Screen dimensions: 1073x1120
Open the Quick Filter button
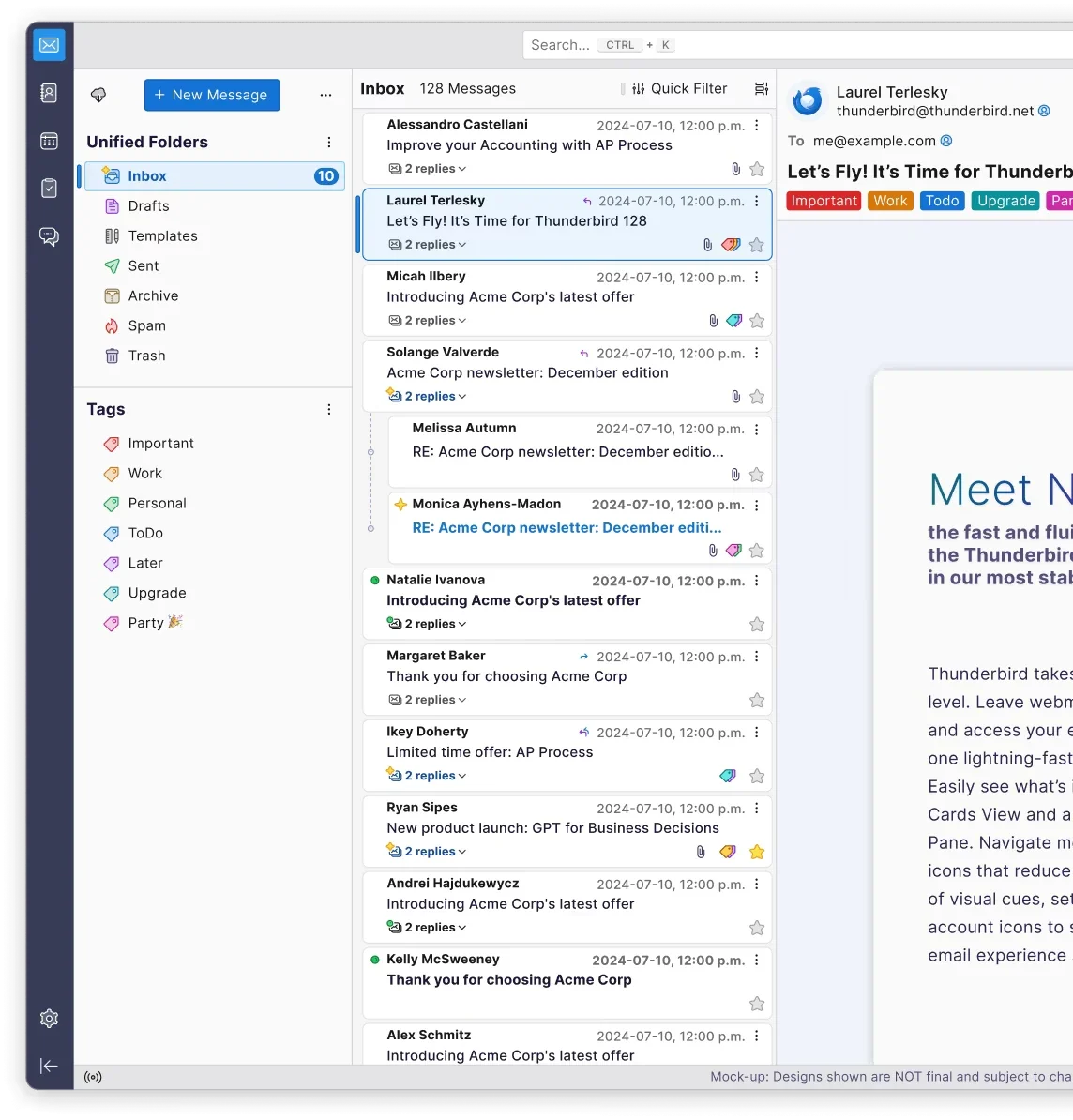click(679, 88)
